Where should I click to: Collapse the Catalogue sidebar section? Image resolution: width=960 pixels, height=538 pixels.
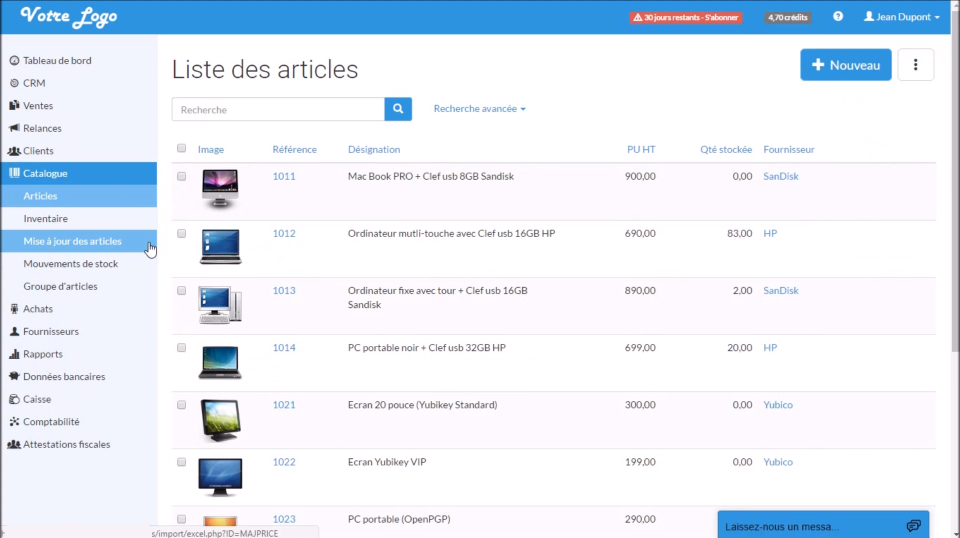(x=46, y=174)
